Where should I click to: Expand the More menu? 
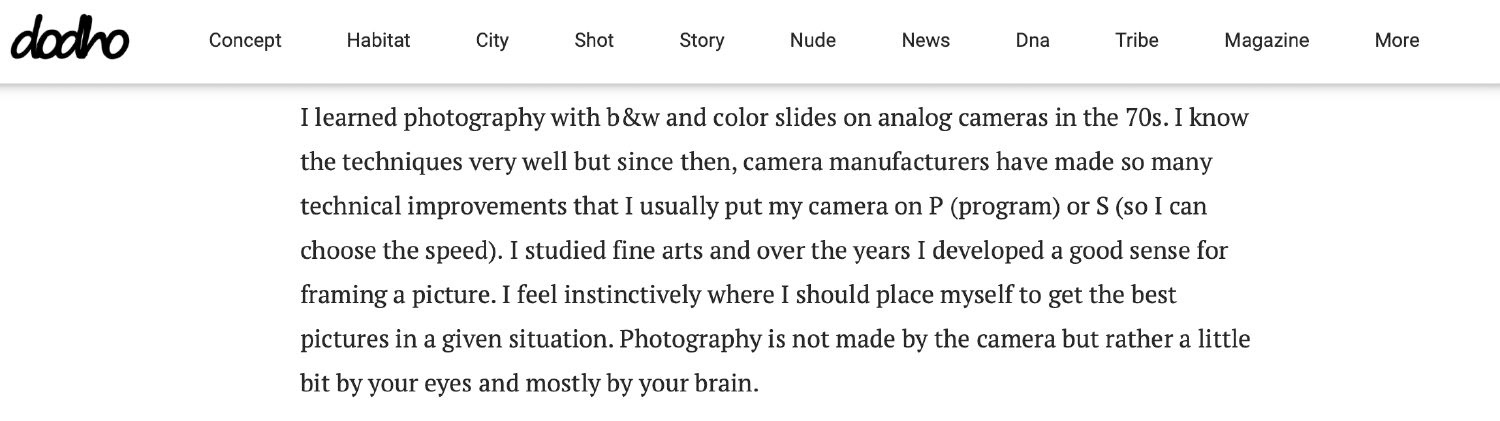tap(1397, 41)
